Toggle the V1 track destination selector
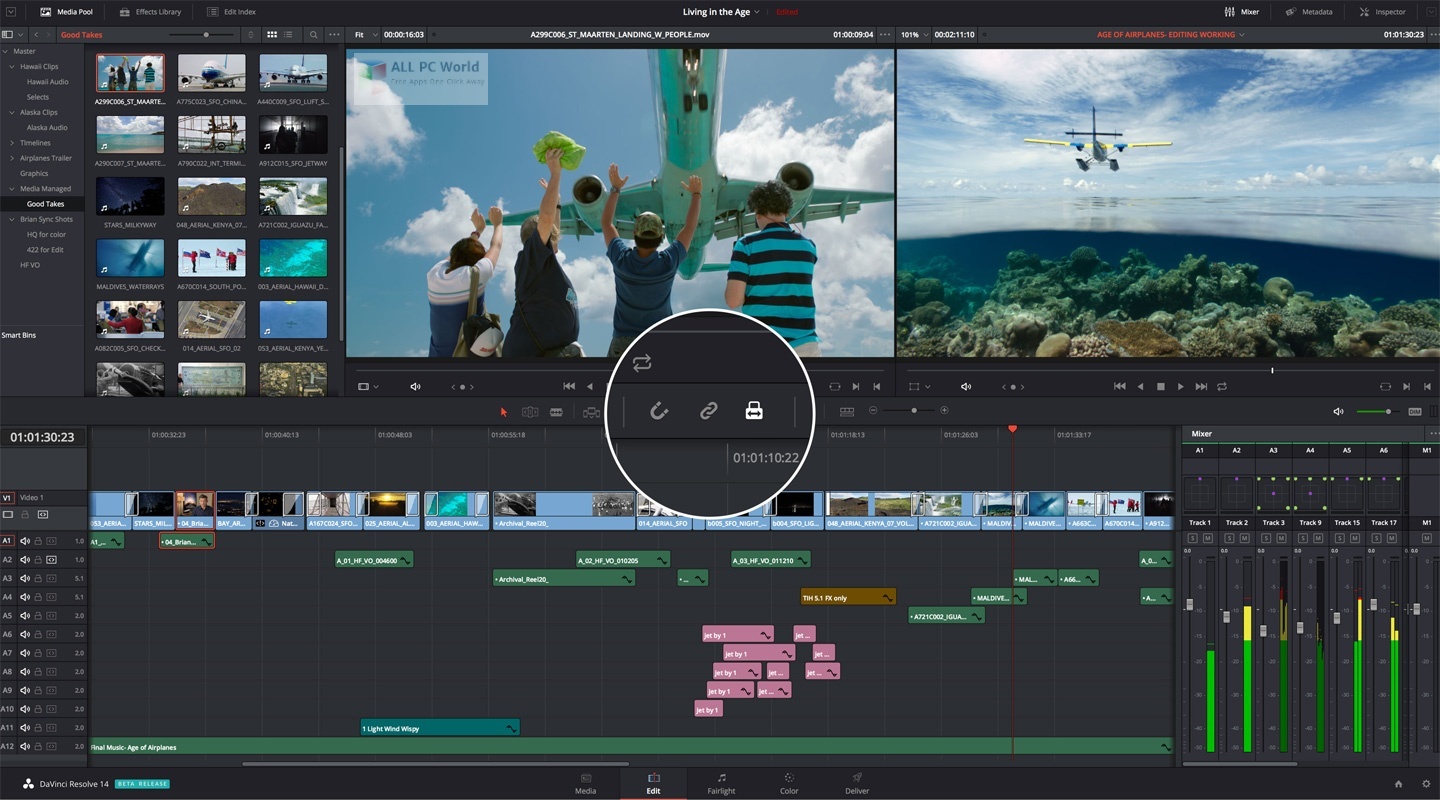 7,497
